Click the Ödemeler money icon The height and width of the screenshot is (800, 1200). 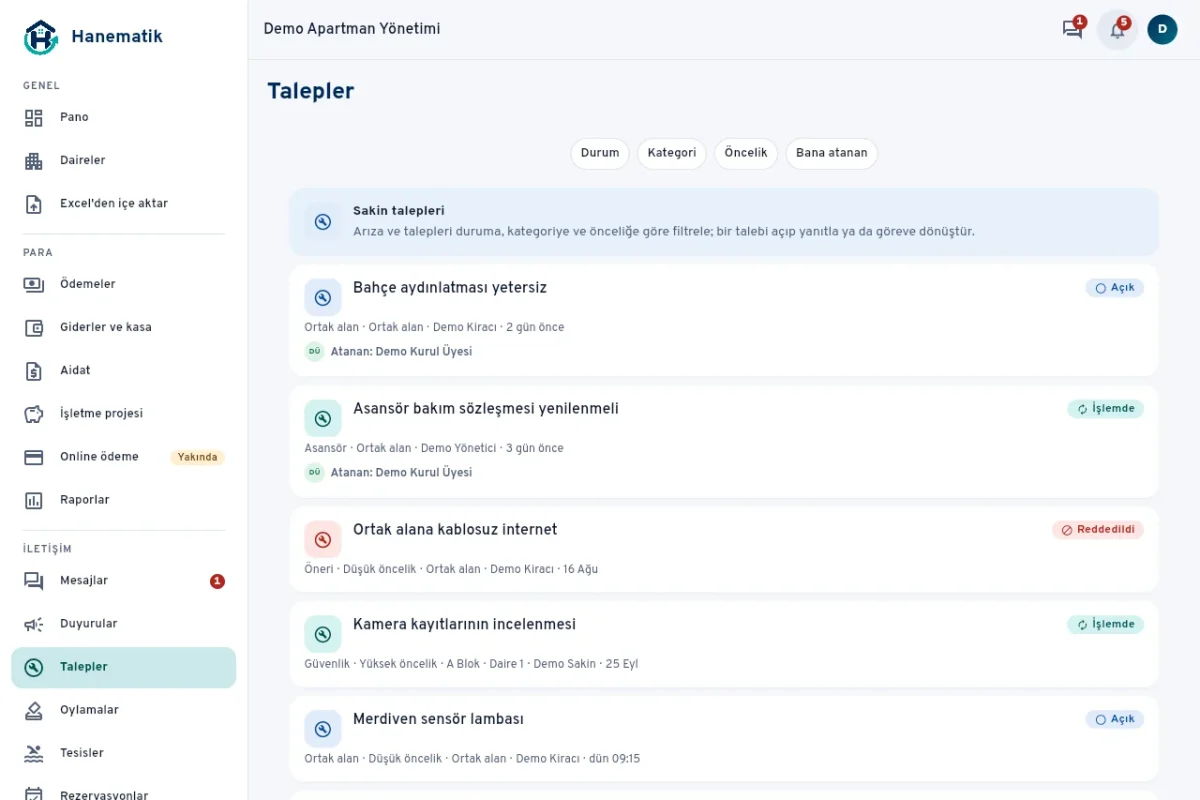[x=34, y=285]
